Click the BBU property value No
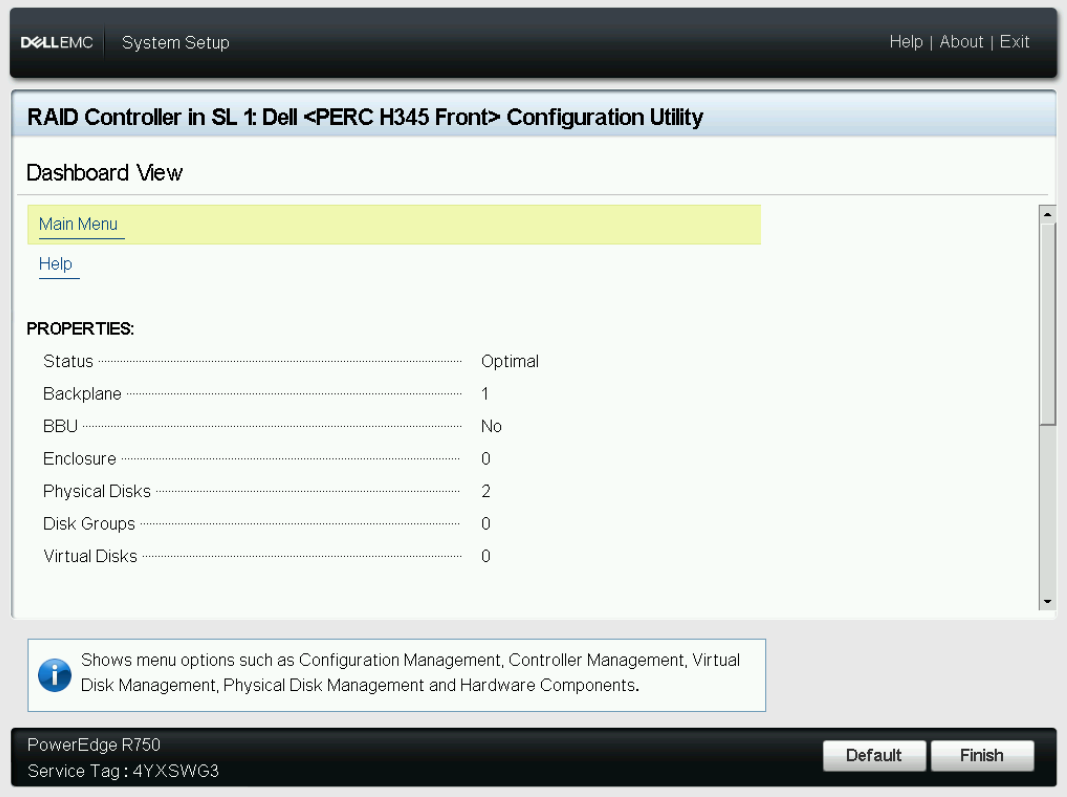 (x=491, y=426)
